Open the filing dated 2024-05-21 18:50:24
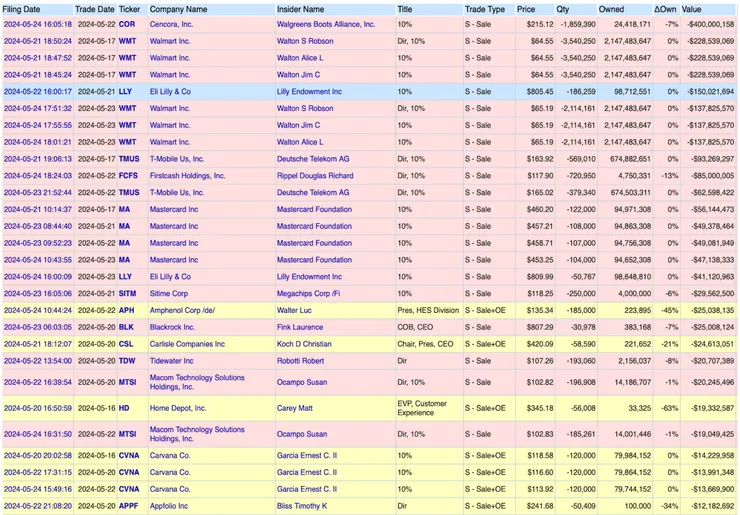Viewport: 740px width, 515px height. 38,41
